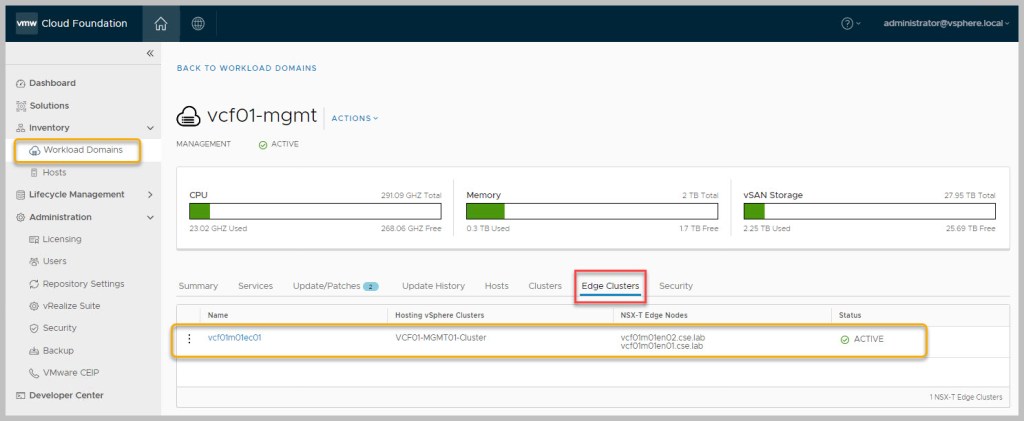Image resolution: width=1024 pixels, height=421 pixels.
Task: Open Solutions in the sidebar
Action: coord(49,105)
